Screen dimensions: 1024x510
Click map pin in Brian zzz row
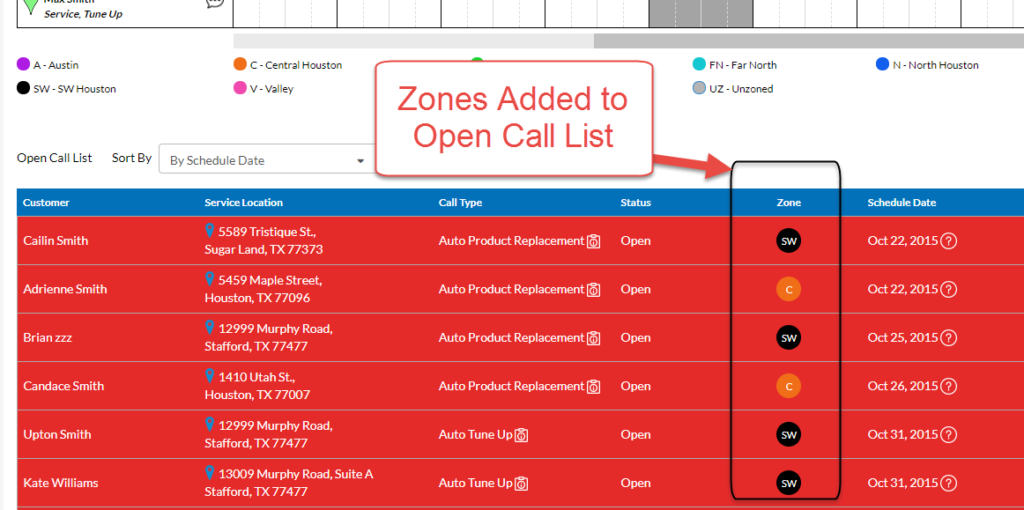210,327
